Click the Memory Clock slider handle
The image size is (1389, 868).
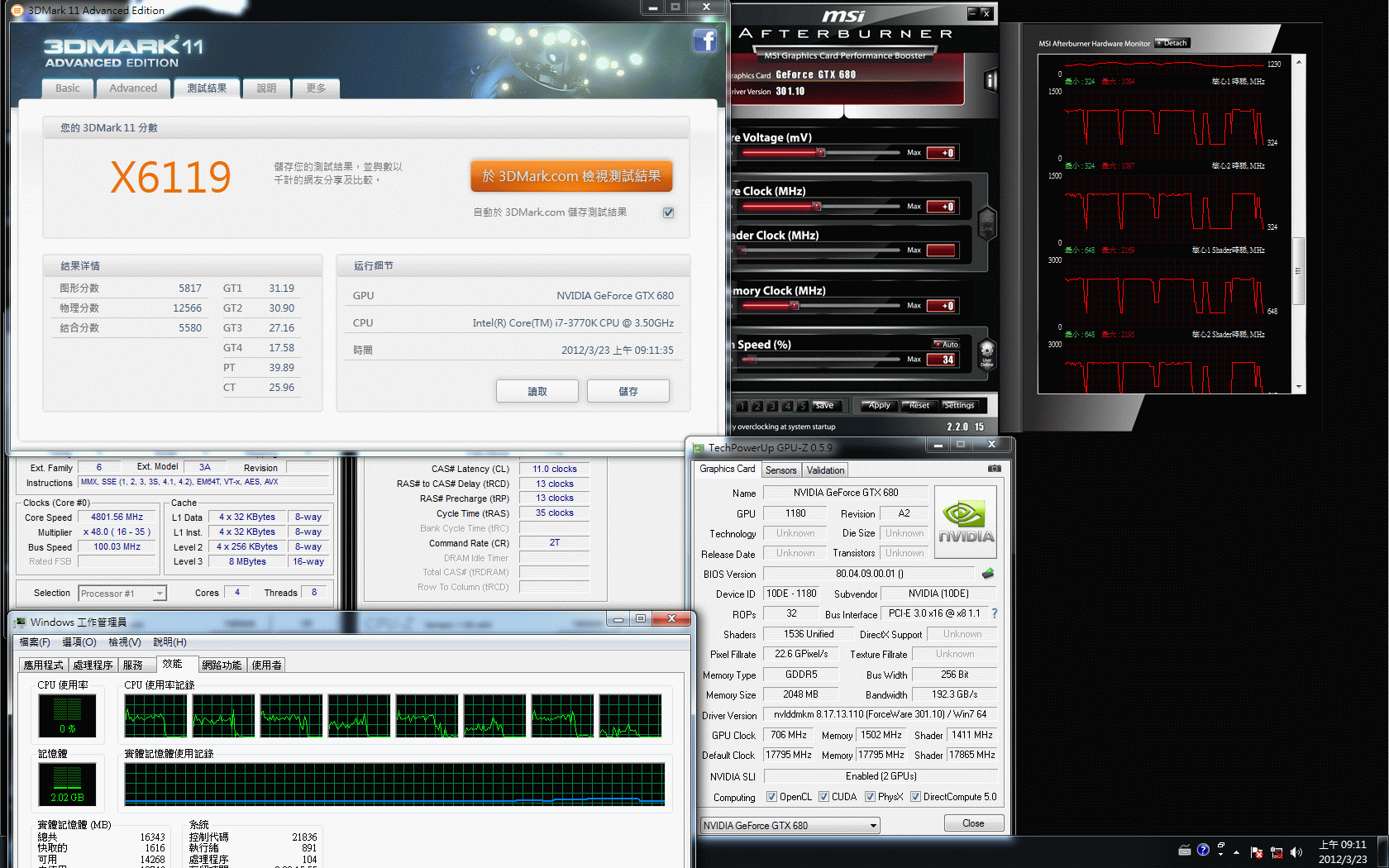coord(795,306)
